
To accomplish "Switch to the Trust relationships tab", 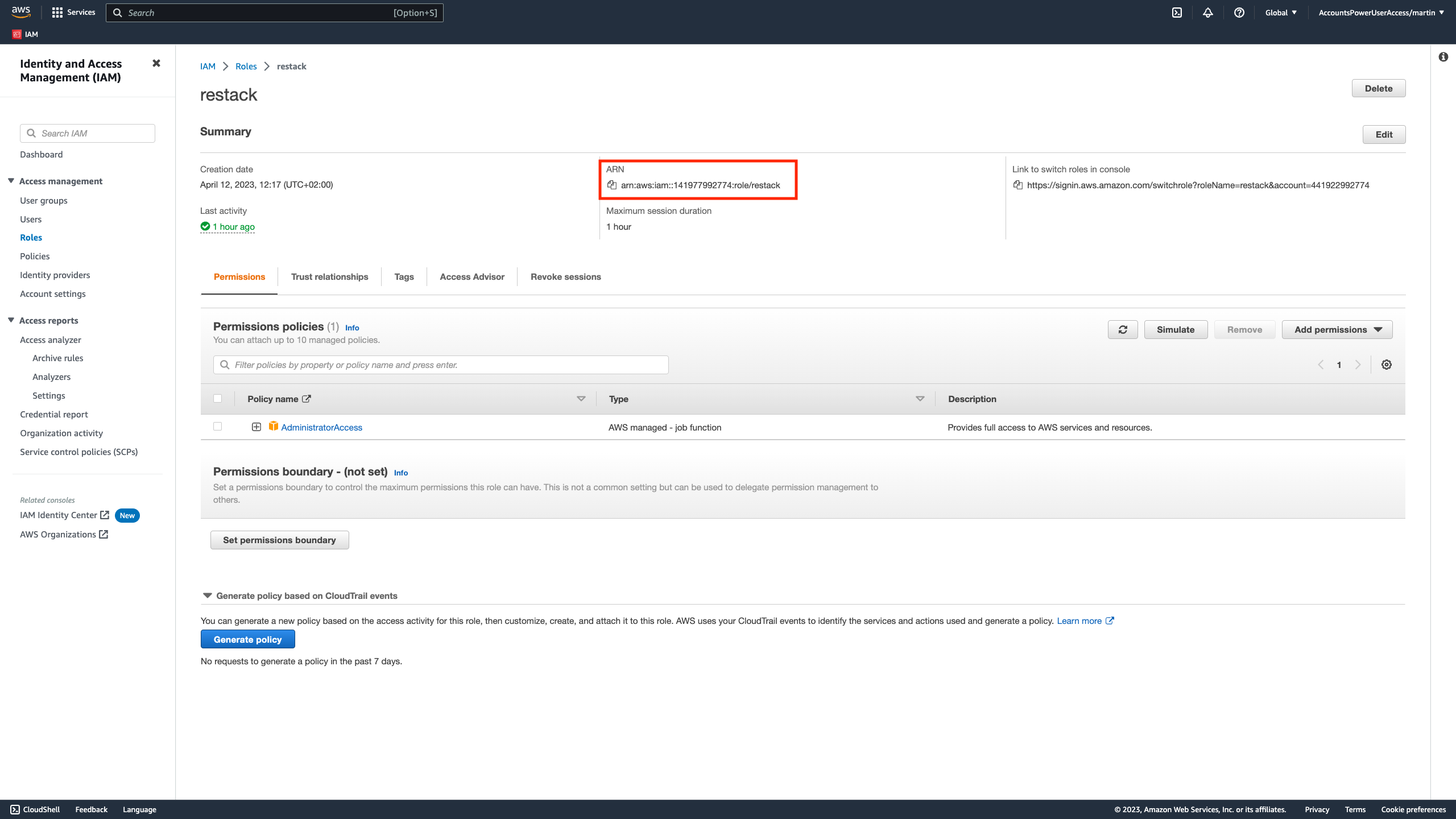I will point(329,277).
